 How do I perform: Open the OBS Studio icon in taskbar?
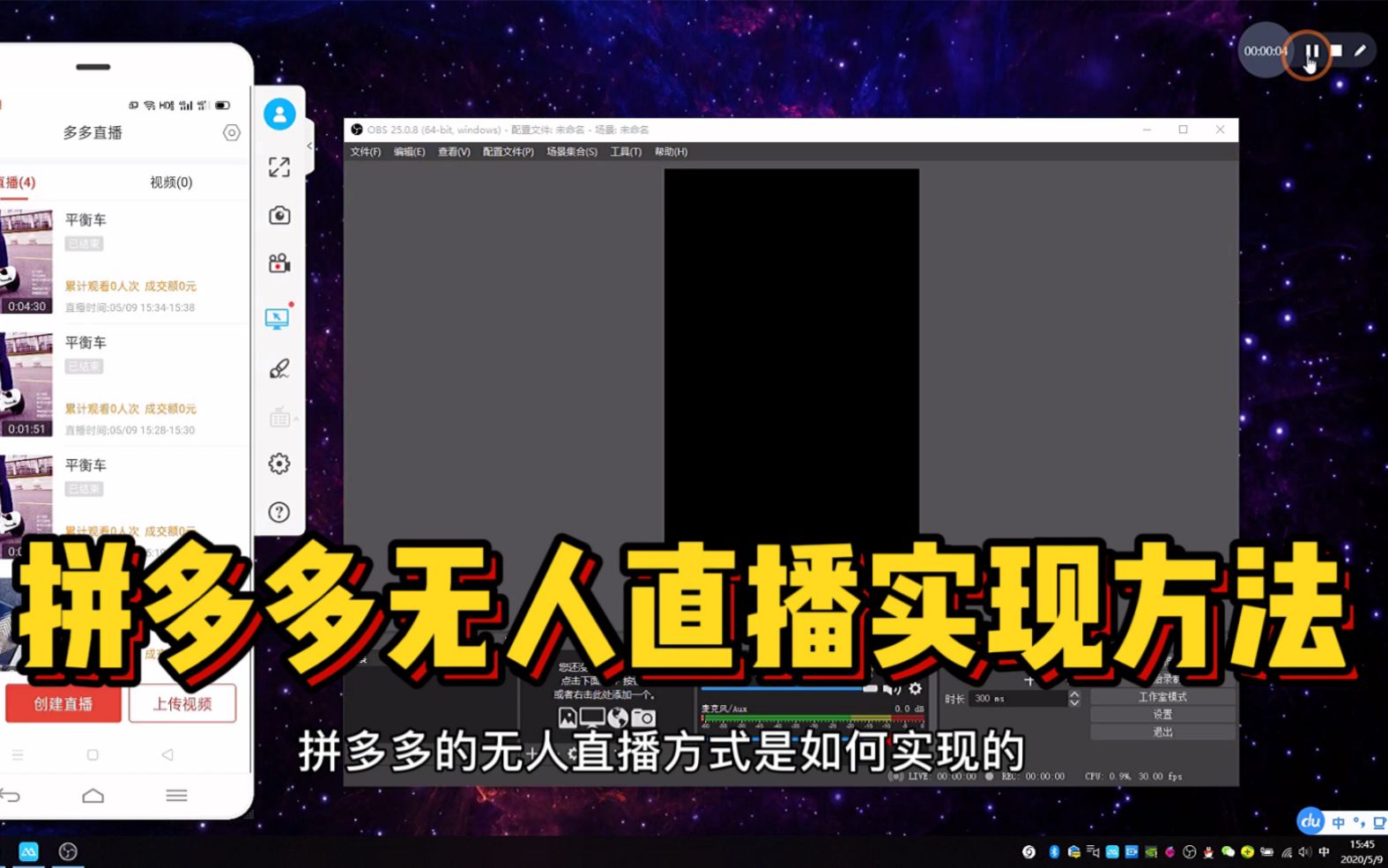click(x=68, y=851)
